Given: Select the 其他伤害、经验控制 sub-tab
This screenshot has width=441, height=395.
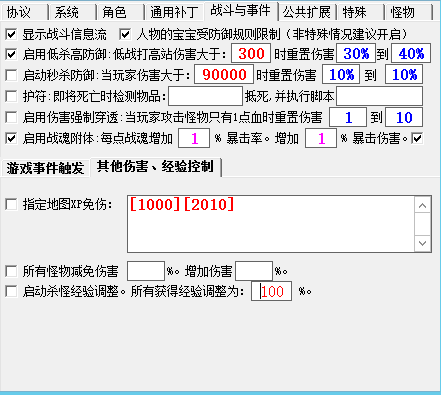Looking at the screenshot, I should [155, 166].
